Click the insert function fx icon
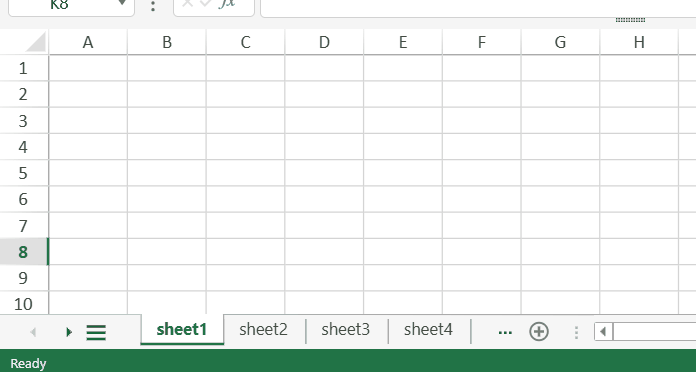Image resolution: width=696 pixels, height=372 pixels. tap(227, 4)
